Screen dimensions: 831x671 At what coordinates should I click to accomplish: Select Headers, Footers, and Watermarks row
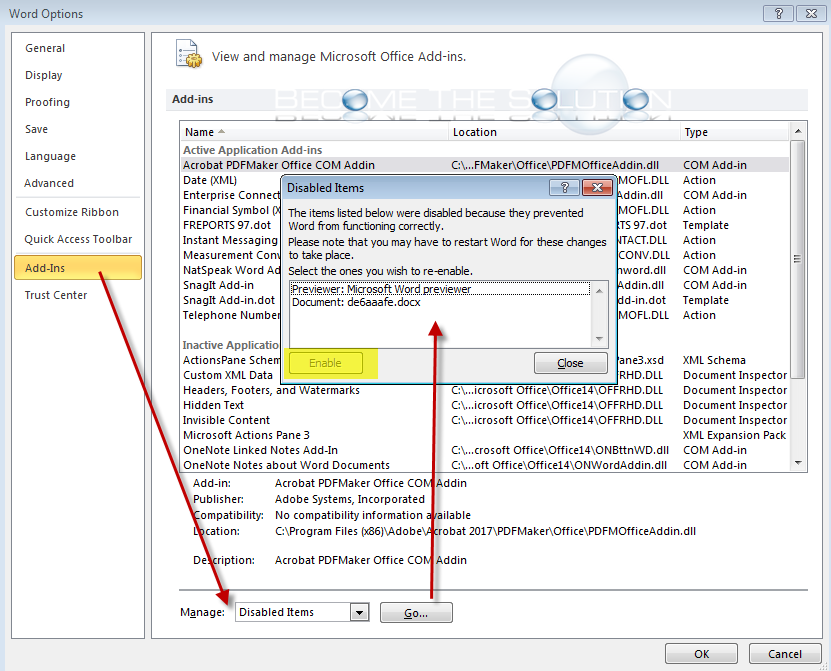click(484, 390)
